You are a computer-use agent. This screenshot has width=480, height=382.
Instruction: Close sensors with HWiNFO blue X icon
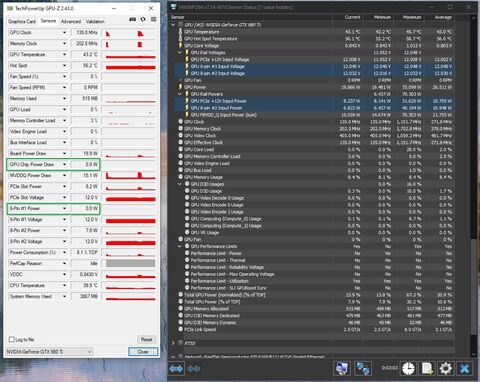pos(464,368)
